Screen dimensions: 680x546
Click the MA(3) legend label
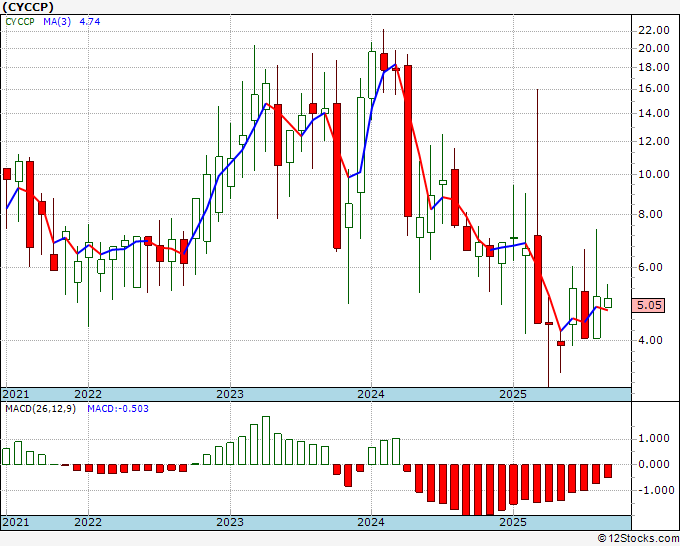pyautogui.click(x=57, y=21)
